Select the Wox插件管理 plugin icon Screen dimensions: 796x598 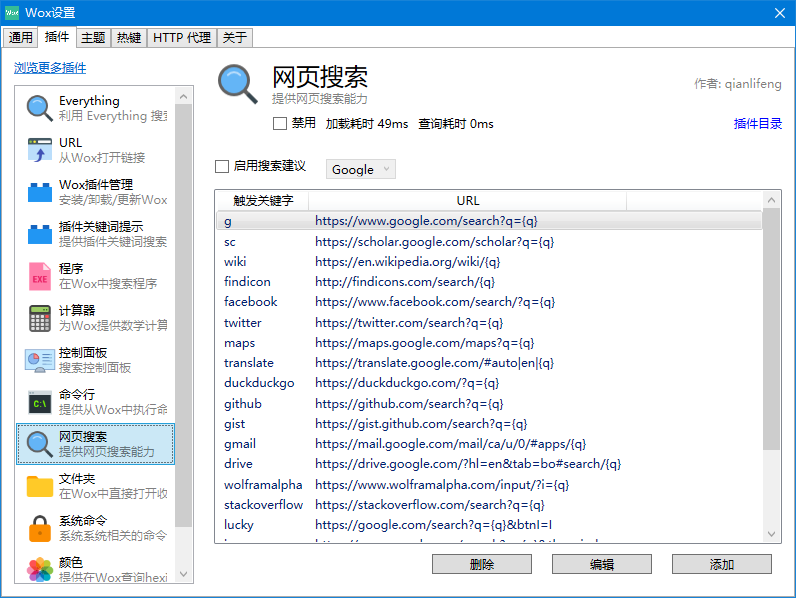pos(40,192)
